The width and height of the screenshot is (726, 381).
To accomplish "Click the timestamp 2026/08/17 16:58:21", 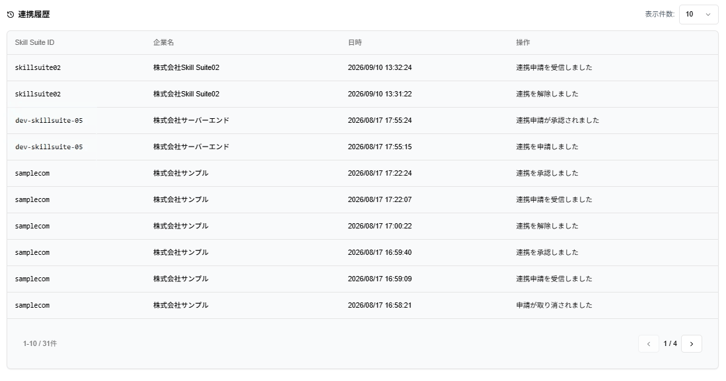I will (380, 305).
